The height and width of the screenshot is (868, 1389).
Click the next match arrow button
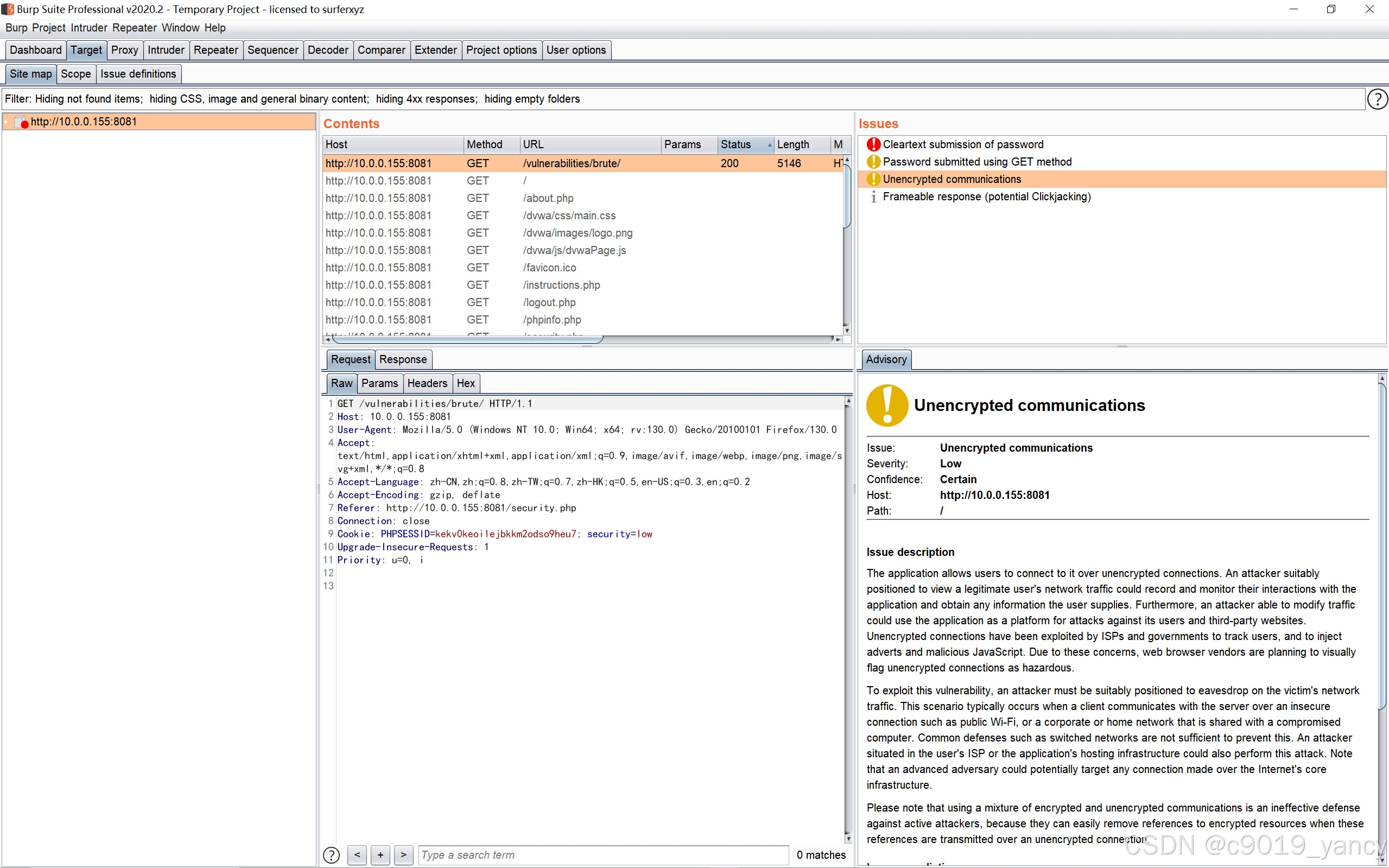403,855
